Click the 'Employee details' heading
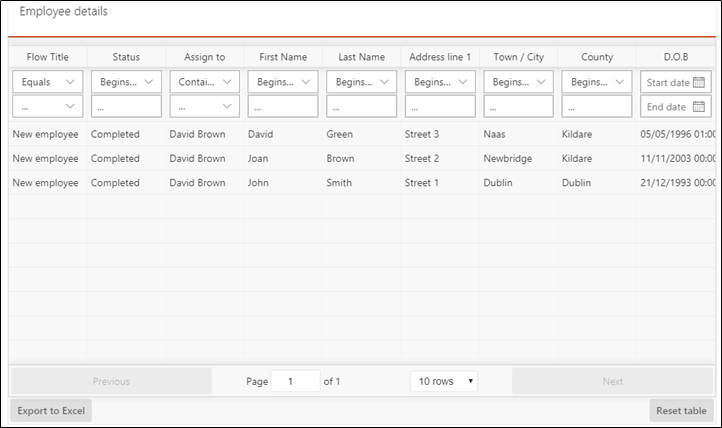The height and width of the screenshot is (428, 722). (x=64, y=11)
